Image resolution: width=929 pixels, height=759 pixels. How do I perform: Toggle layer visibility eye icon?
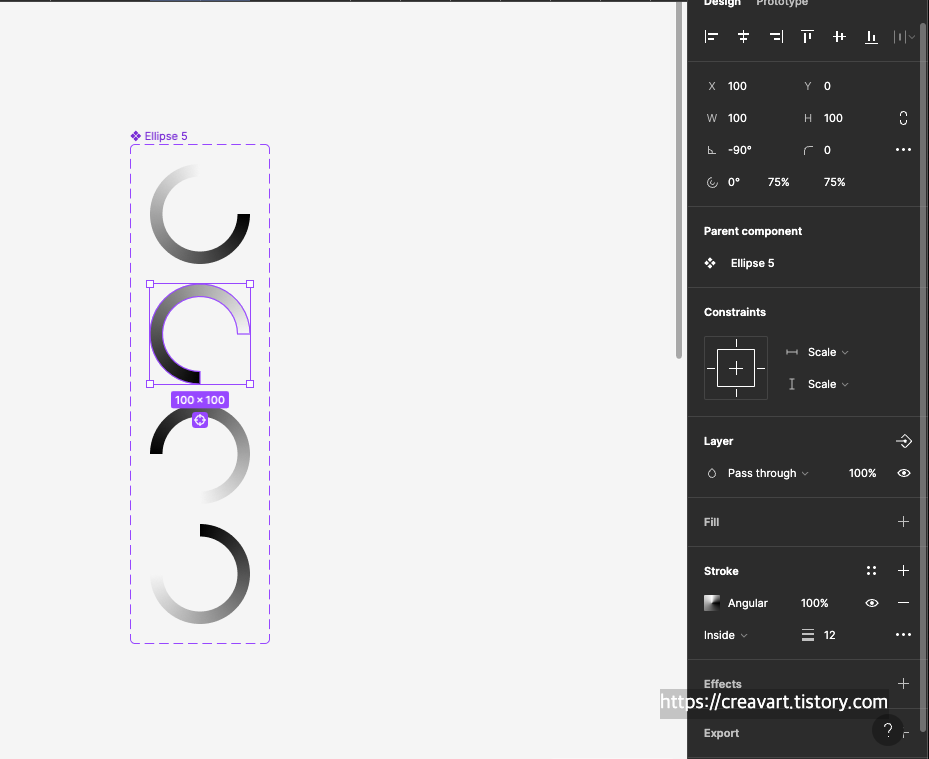pyautogui.click(x=904, y=473)
